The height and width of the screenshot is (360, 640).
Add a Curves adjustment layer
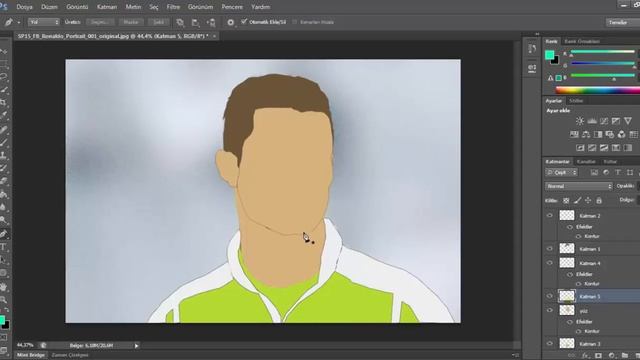coord(604,121)
